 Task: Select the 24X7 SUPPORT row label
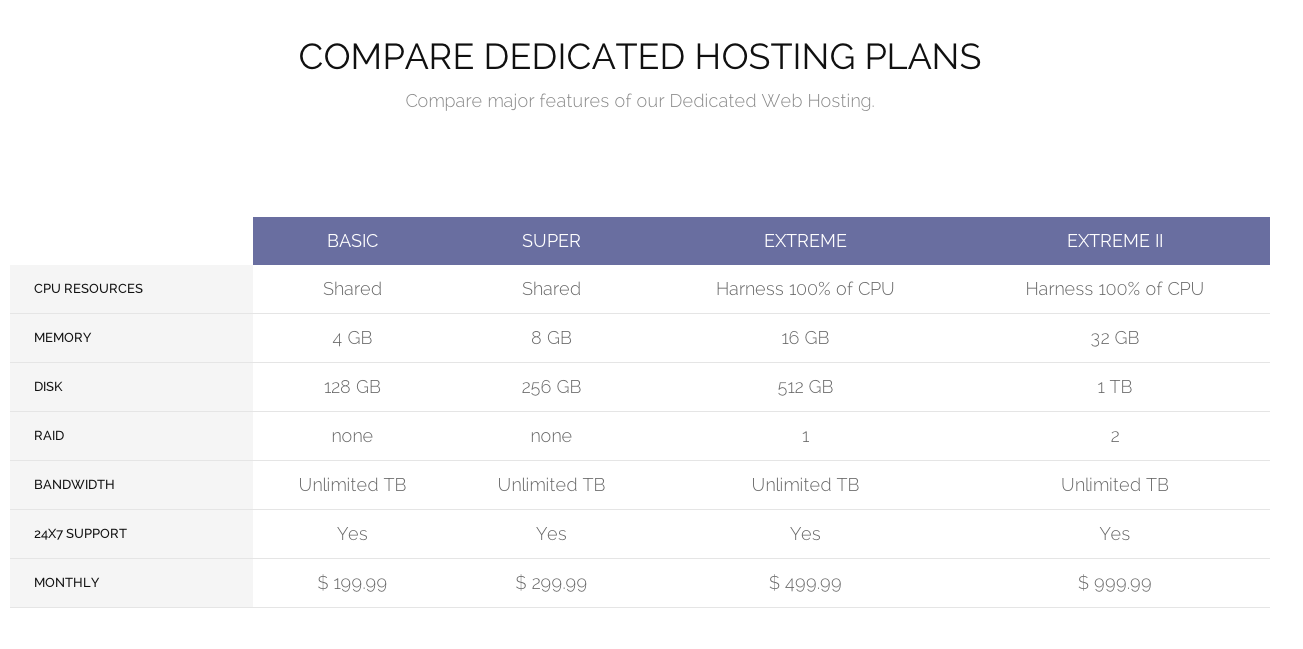tap(80, 534)
